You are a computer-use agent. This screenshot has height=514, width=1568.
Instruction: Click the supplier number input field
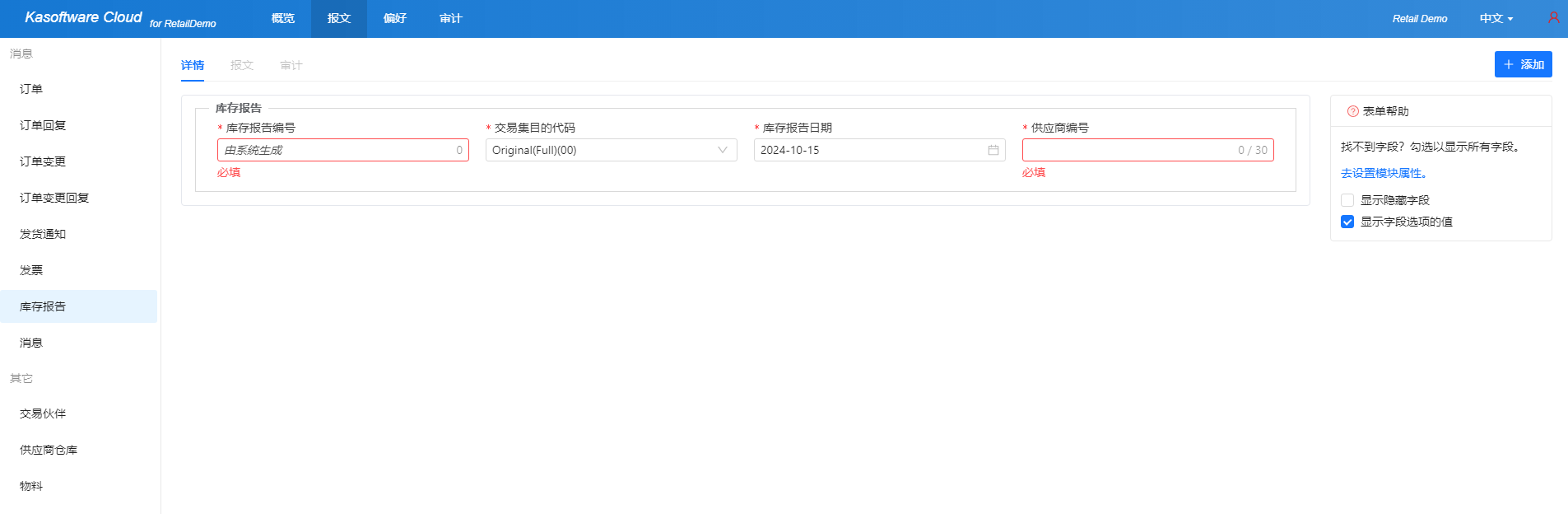1128,150
